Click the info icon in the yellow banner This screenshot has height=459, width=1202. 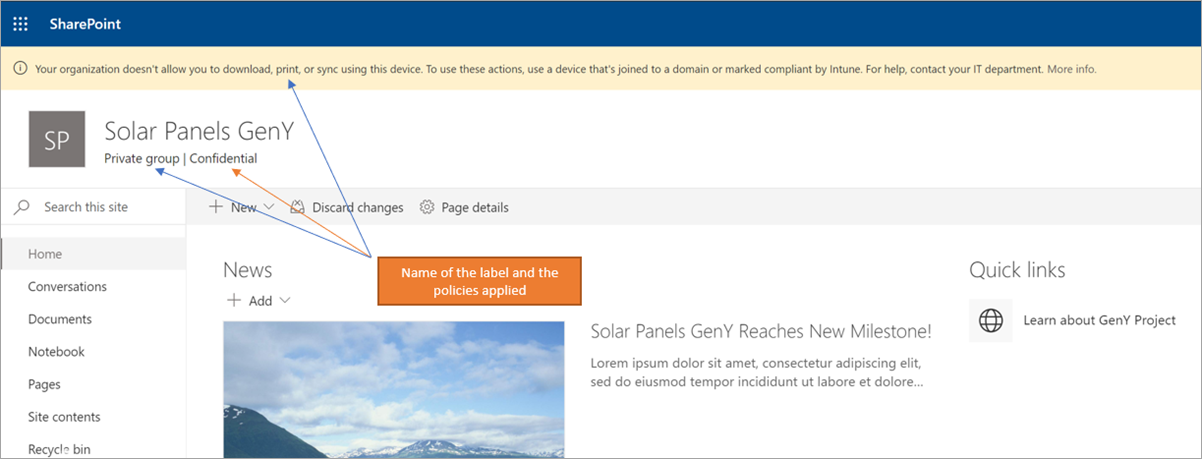20,69
